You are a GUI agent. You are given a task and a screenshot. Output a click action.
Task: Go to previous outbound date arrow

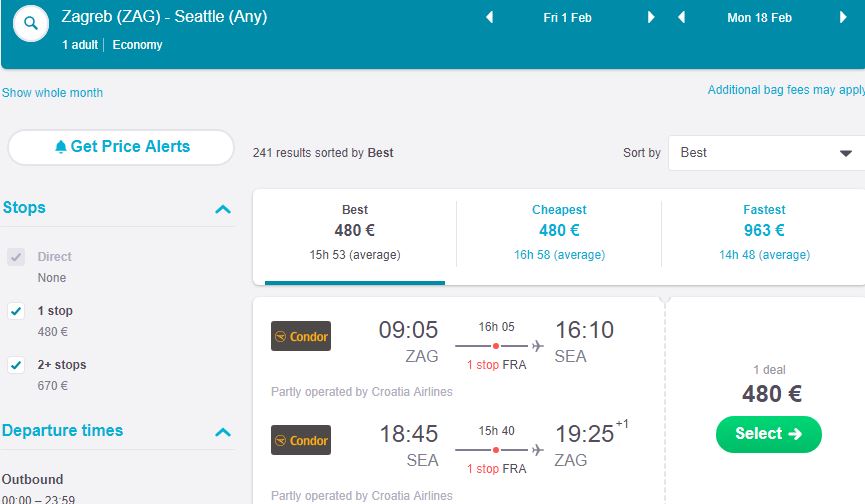490,18
